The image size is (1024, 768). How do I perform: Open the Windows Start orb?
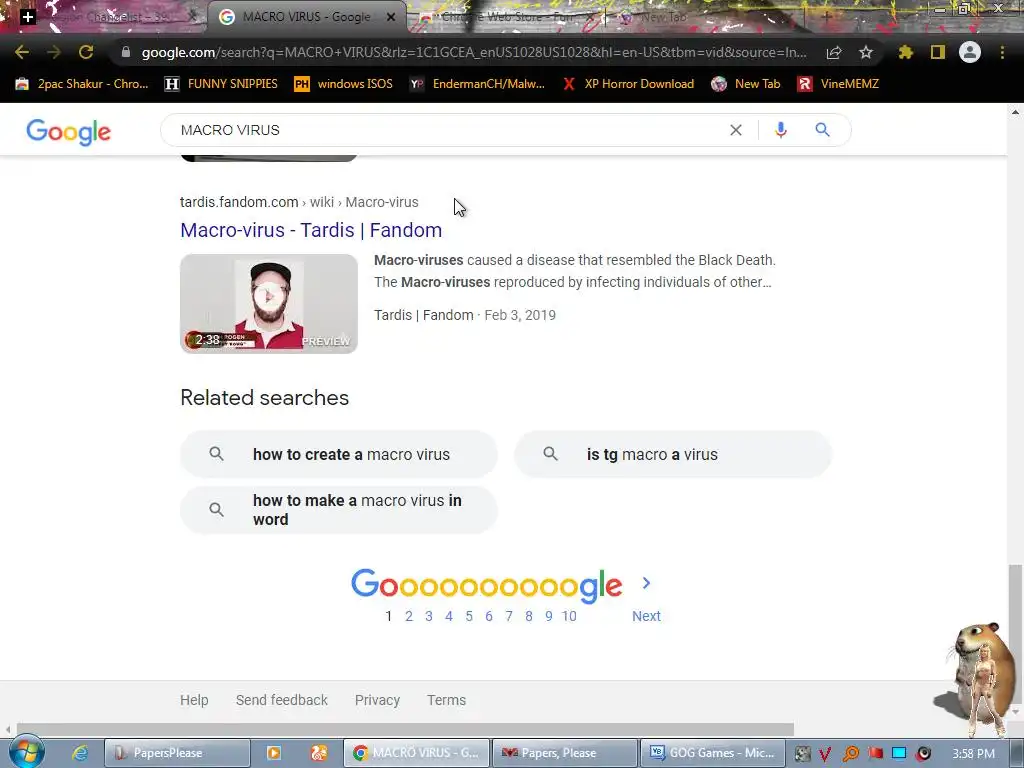[x=26, y=752]
